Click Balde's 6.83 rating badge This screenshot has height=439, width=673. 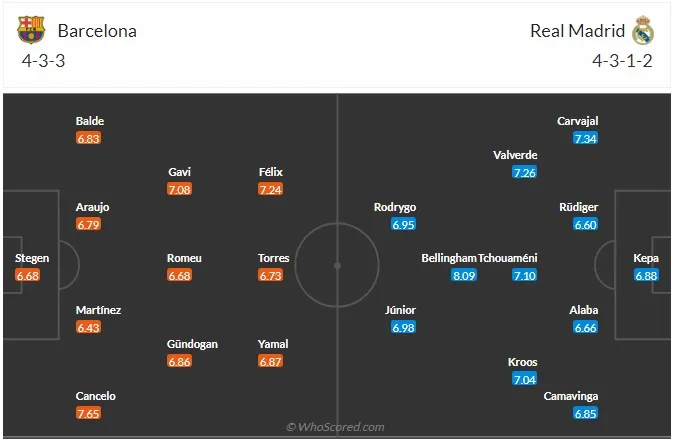(x=88, y=138)
